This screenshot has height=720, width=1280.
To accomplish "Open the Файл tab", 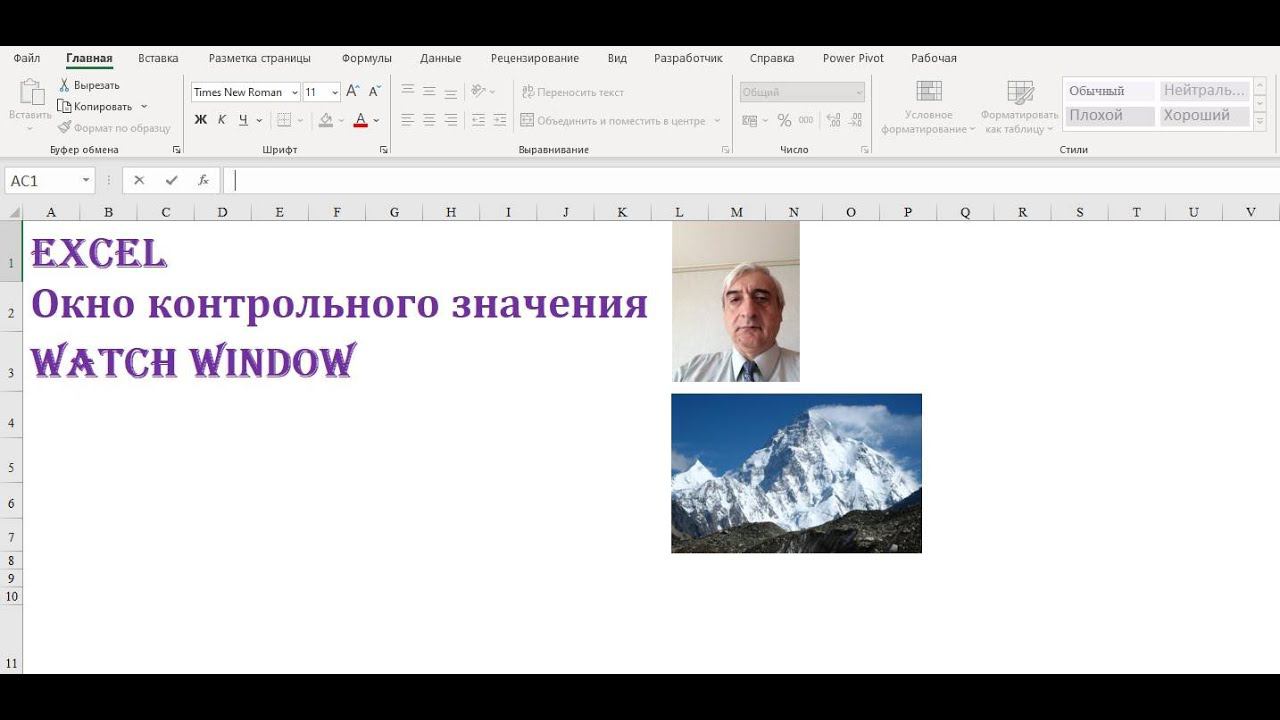I will (x=27, y=58).
